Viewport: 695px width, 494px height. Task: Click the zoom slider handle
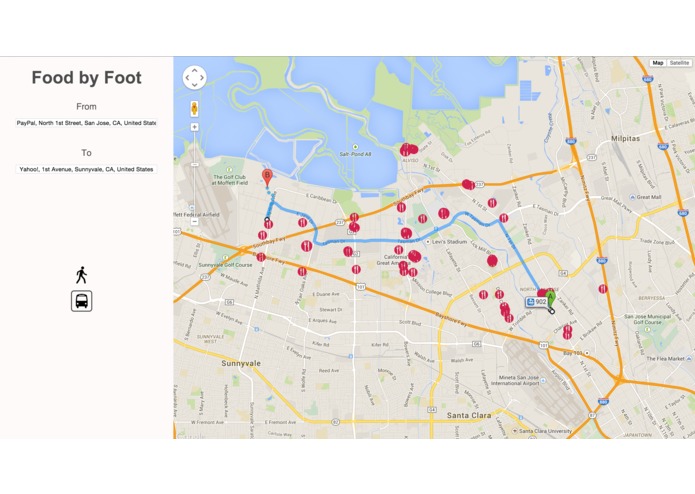pos(195,164)
